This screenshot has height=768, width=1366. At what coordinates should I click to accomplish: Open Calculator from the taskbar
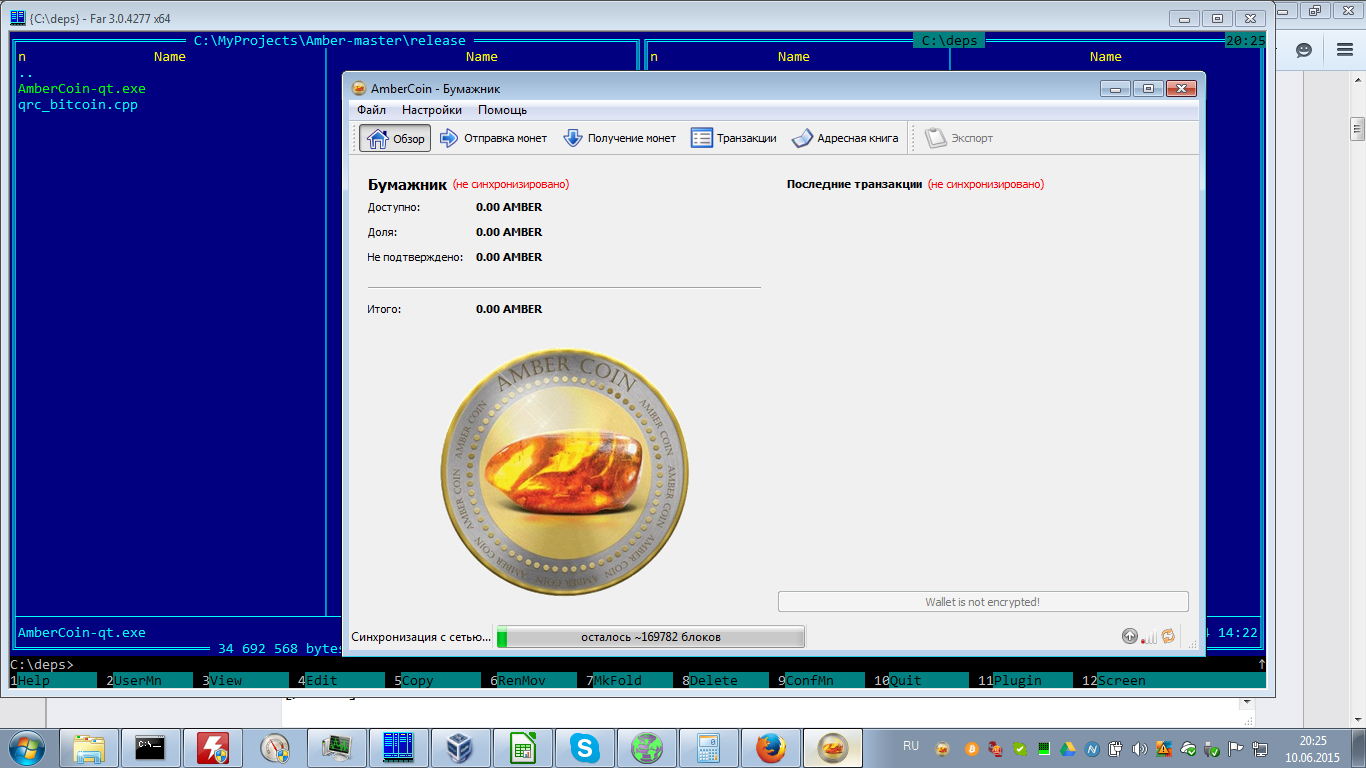(709, 747)
